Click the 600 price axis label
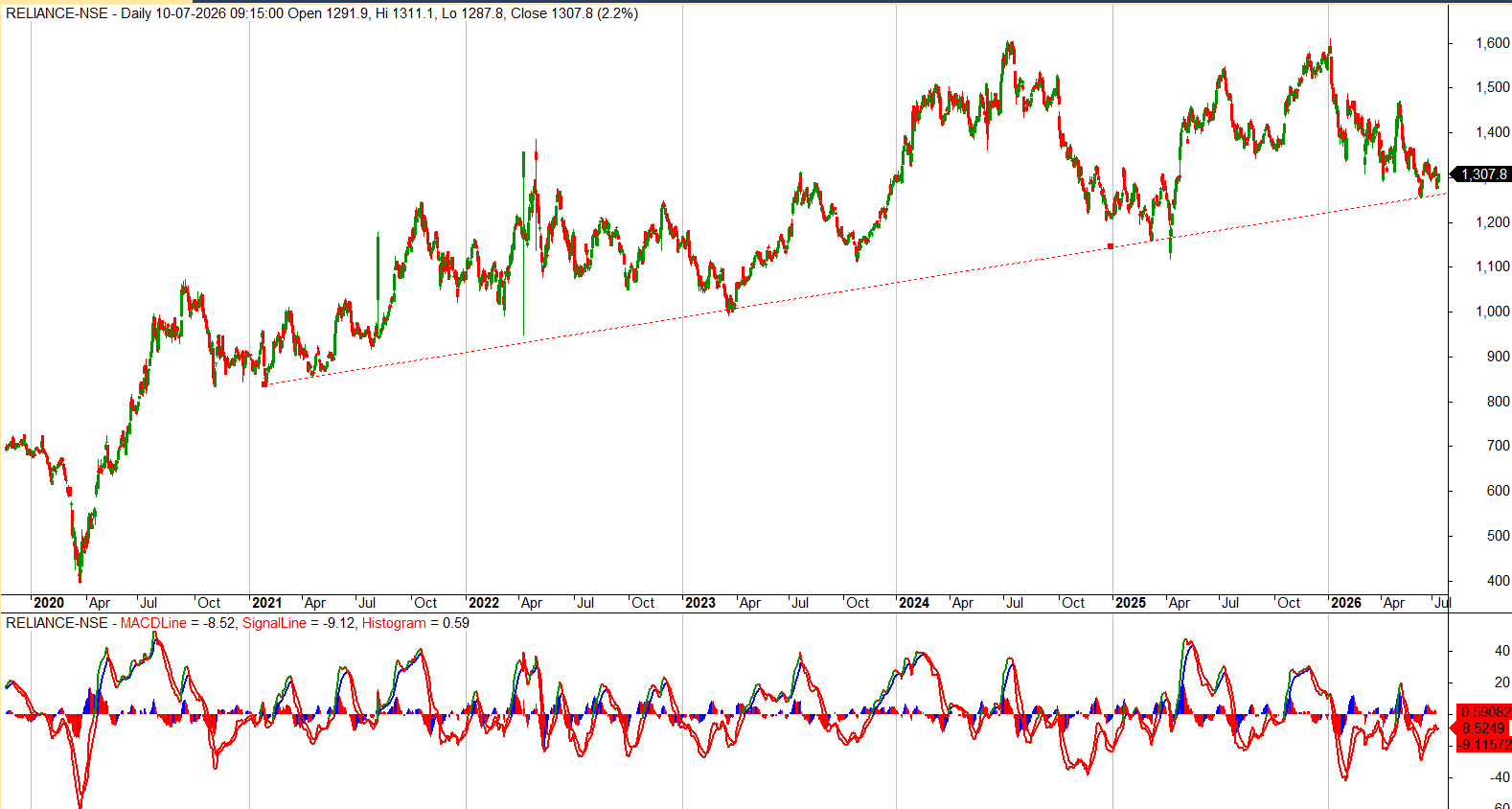This screenshot has width=1512, height=809. pyautogui.click(x=1498, y=491)
